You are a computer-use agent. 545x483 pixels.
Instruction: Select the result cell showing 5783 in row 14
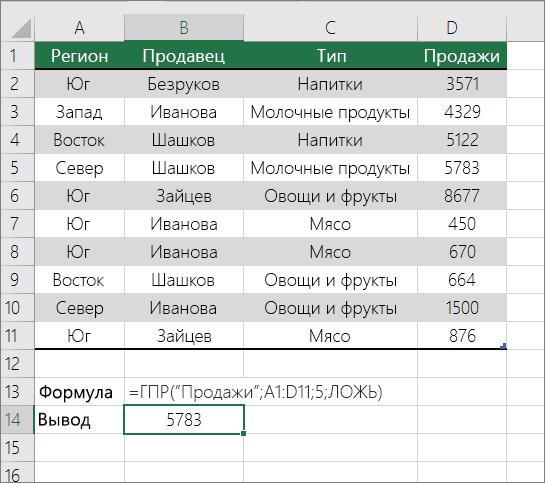(184, 419)
